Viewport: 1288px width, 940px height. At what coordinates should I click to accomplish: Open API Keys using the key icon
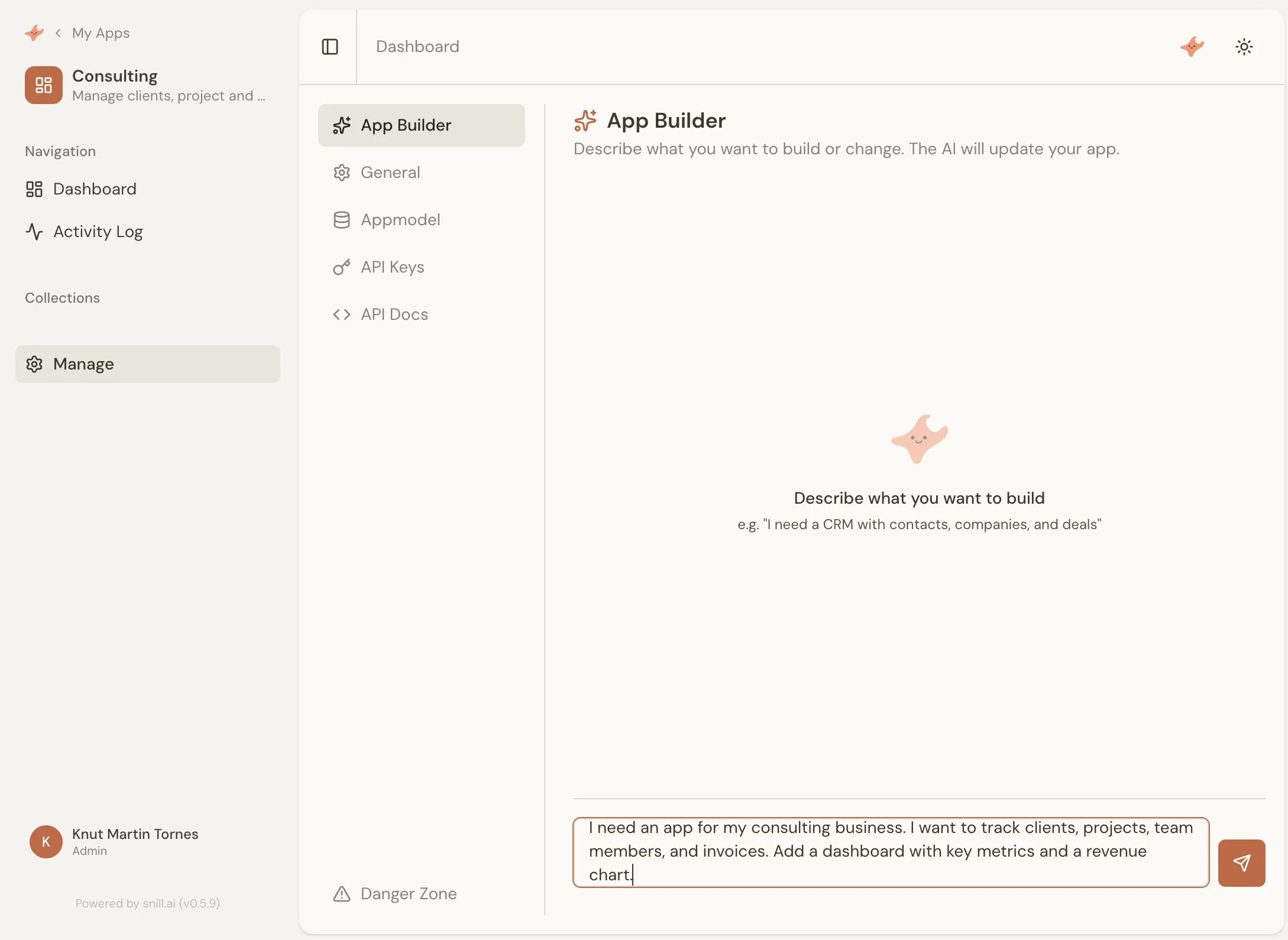[x=342, y=267]
